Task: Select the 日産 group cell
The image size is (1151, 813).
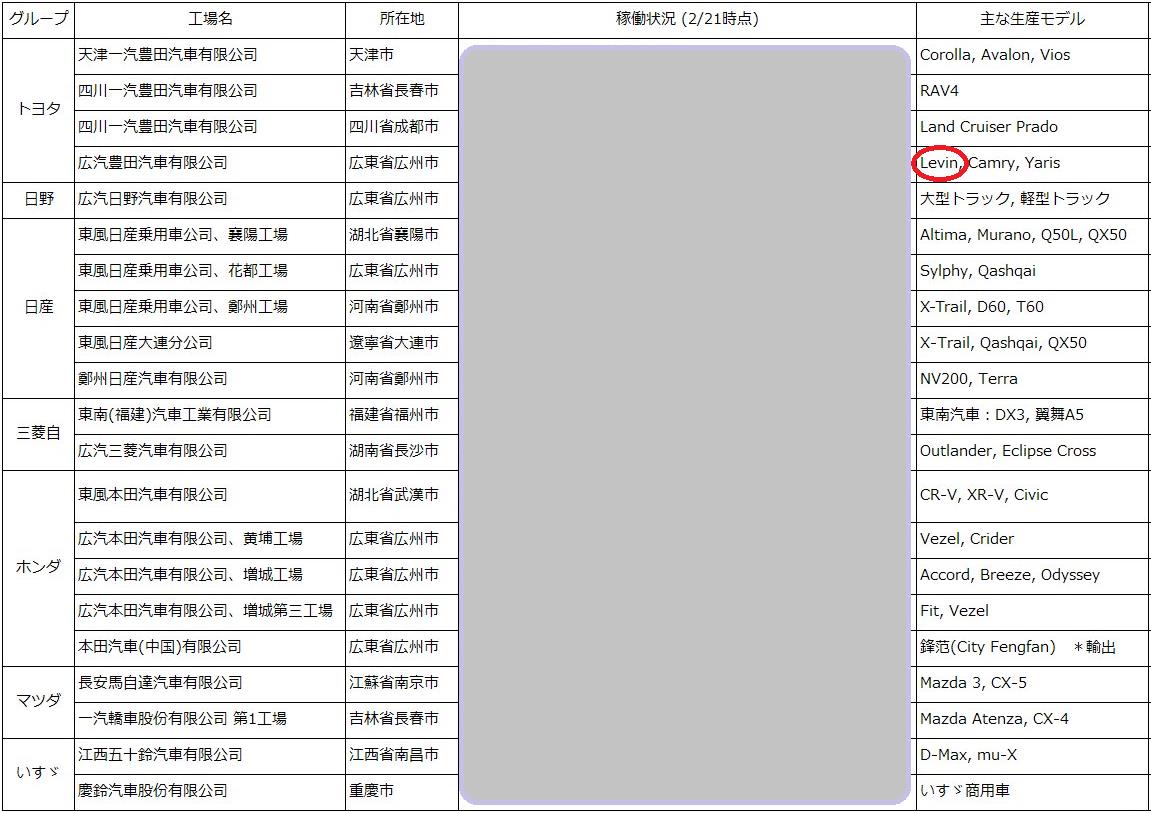Action: click(x=38, y=308)
